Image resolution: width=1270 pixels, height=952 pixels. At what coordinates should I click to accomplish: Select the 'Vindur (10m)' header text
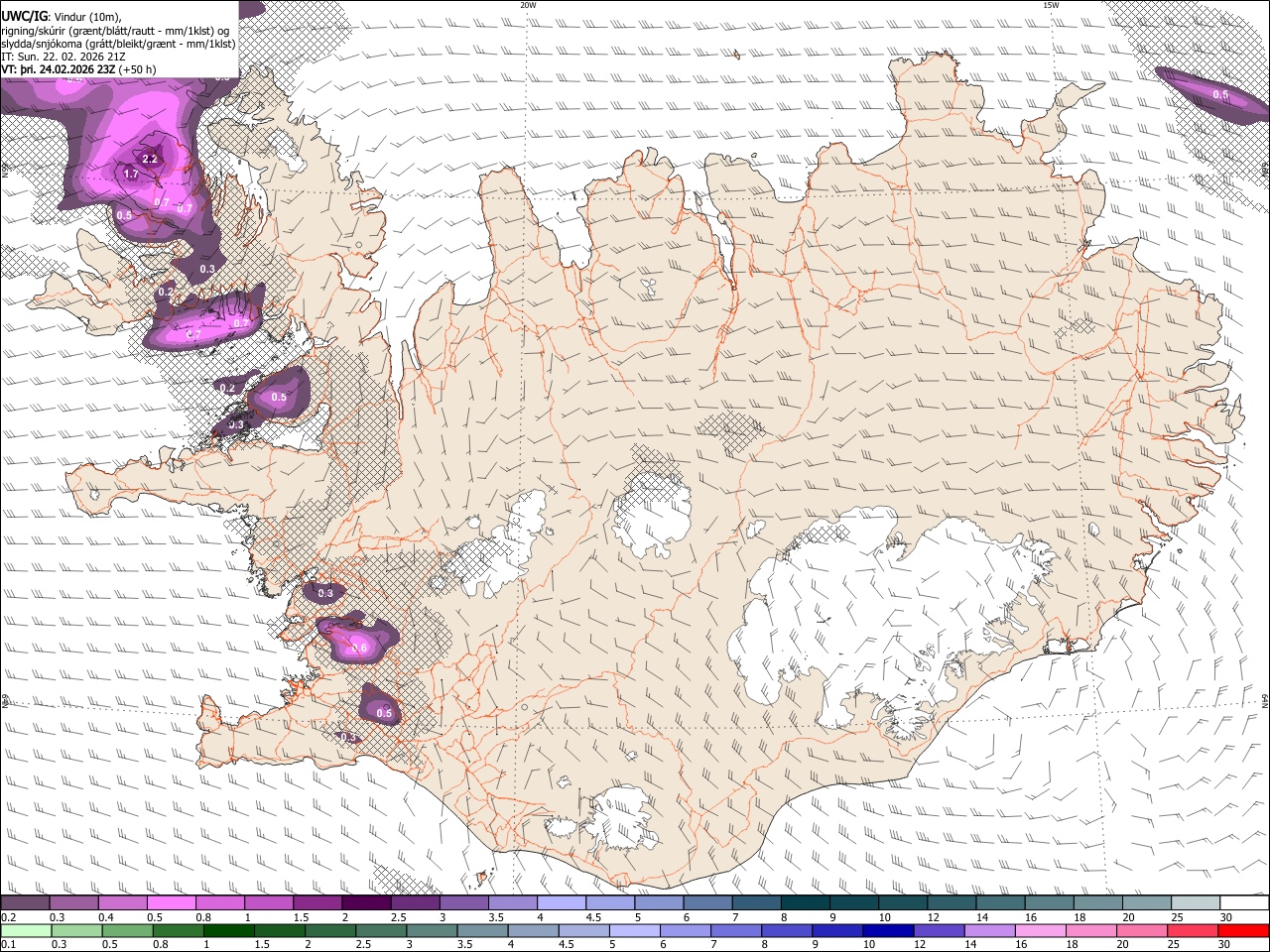click(87, 16)
